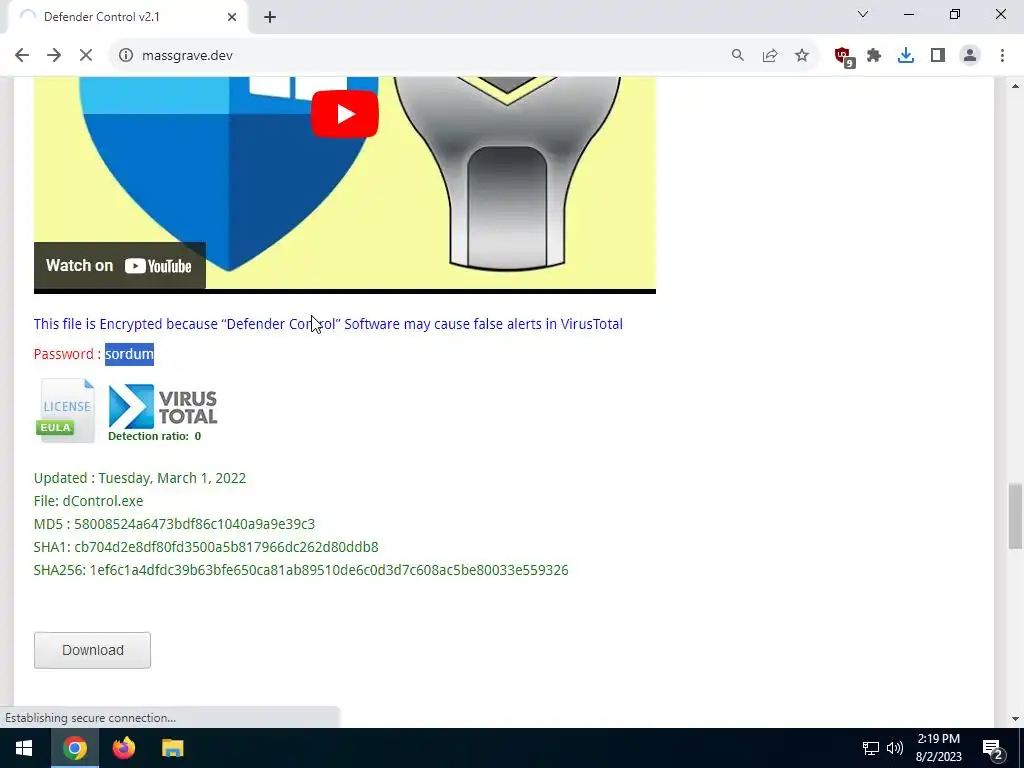
Task: Show Chrome downloads
Action: coord(906,56)
